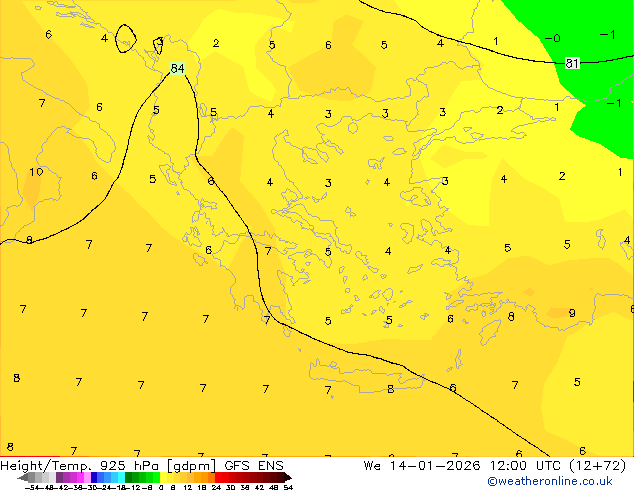Click the '12:00 UTC' time text
This screenshot has width=634, height=490.
525,466
